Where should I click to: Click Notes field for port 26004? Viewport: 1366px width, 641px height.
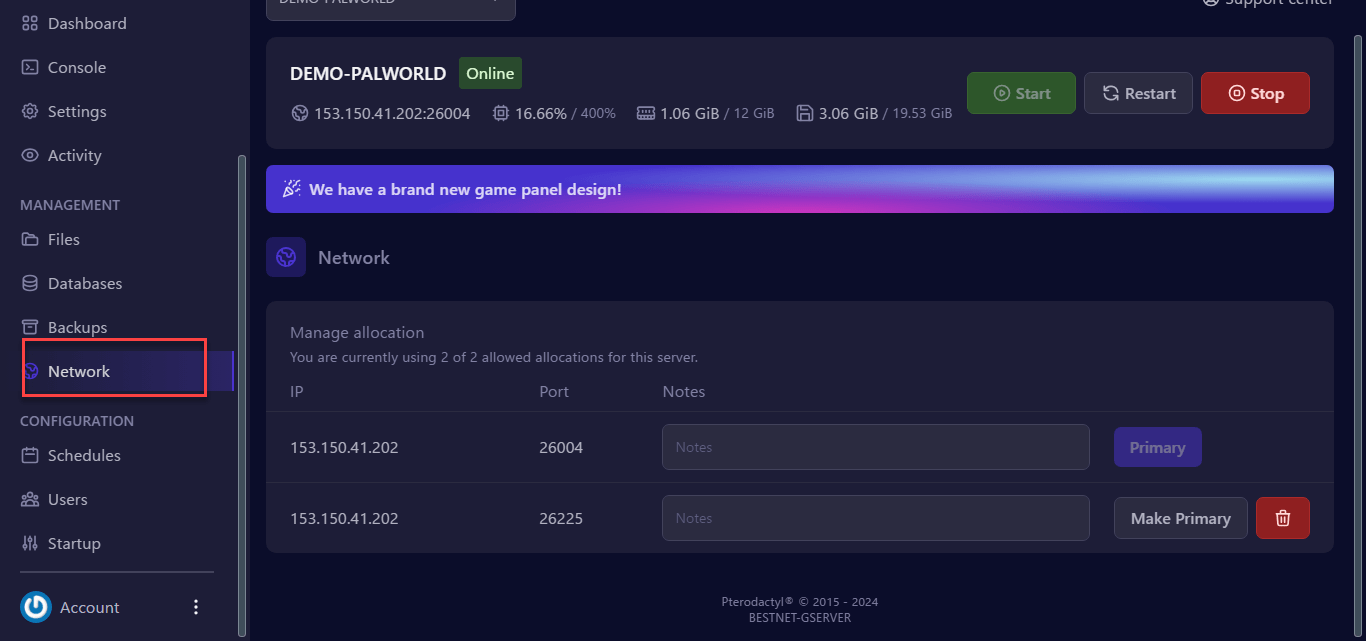(x=876, y=447)
